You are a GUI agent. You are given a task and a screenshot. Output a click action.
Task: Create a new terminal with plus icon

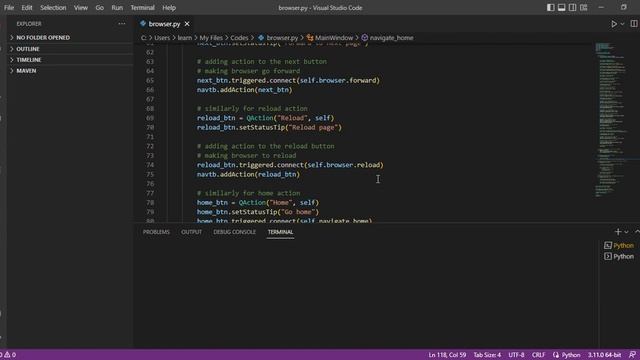[x=618, y=232]
